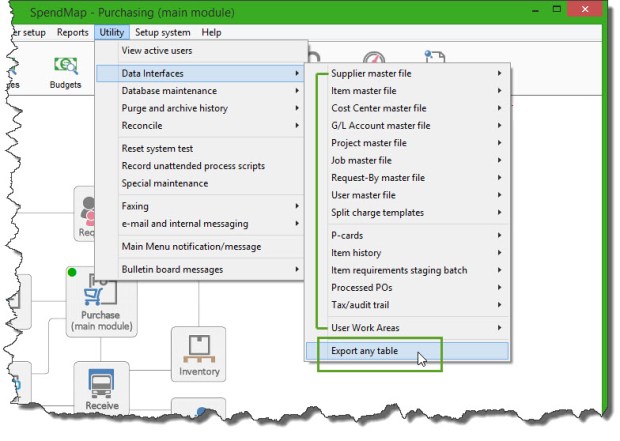
Task: Expand User master file submenu
Action: (x=407, y=195)
